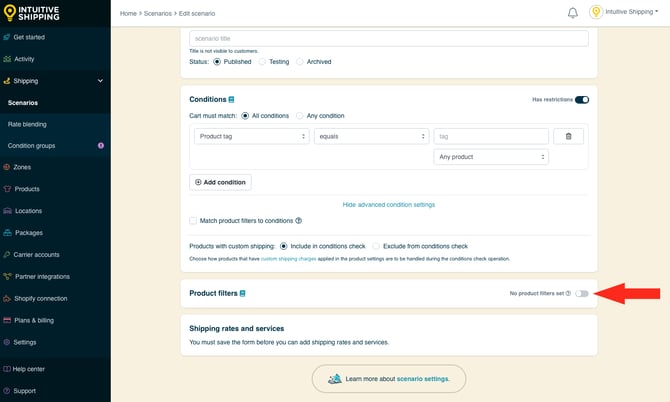Select Testing status
The image size is (670, 402).
pyautogui.click(x=262, y=62)
